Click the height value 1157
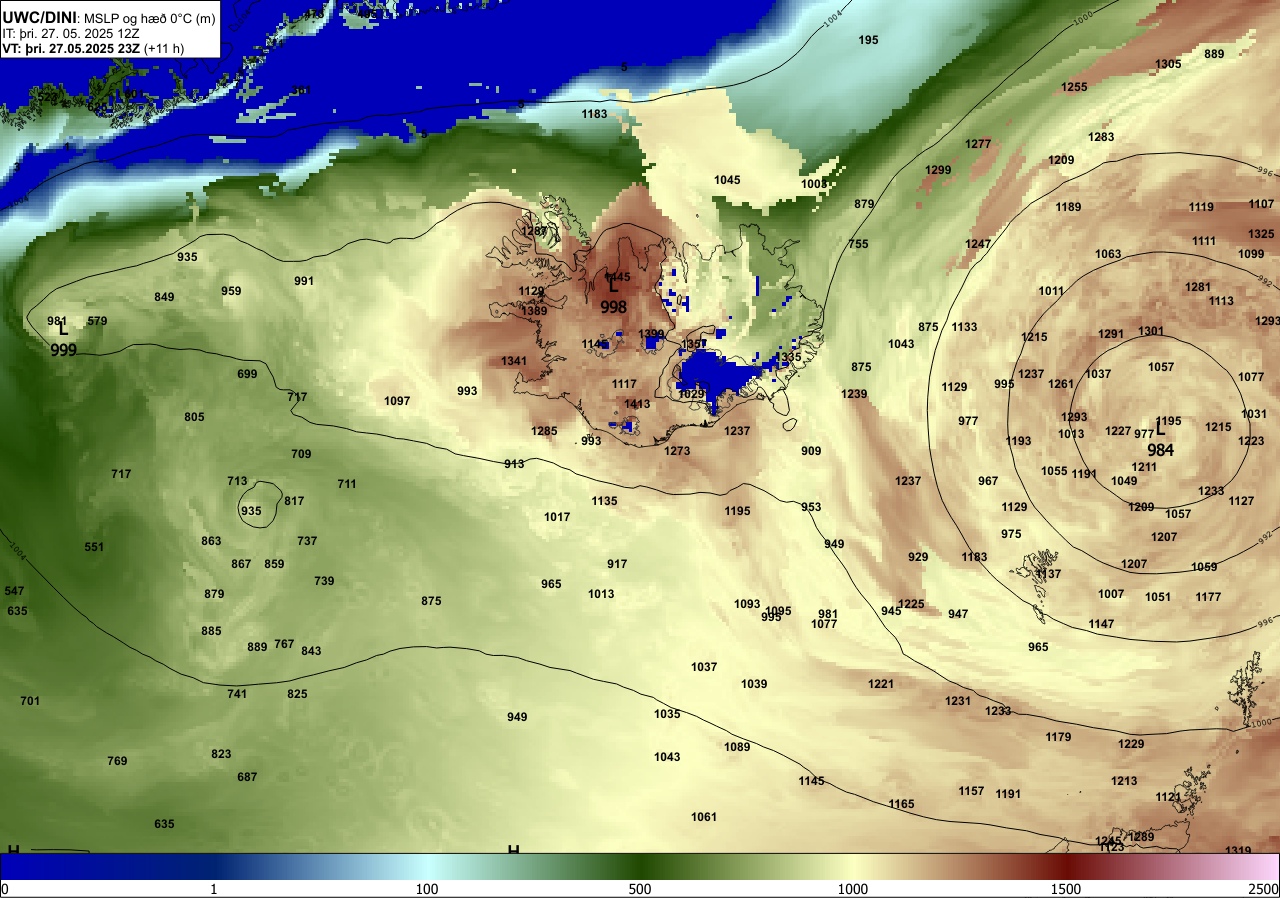The width and height of the screenshot is (1280, 898). tap(971, 791)
